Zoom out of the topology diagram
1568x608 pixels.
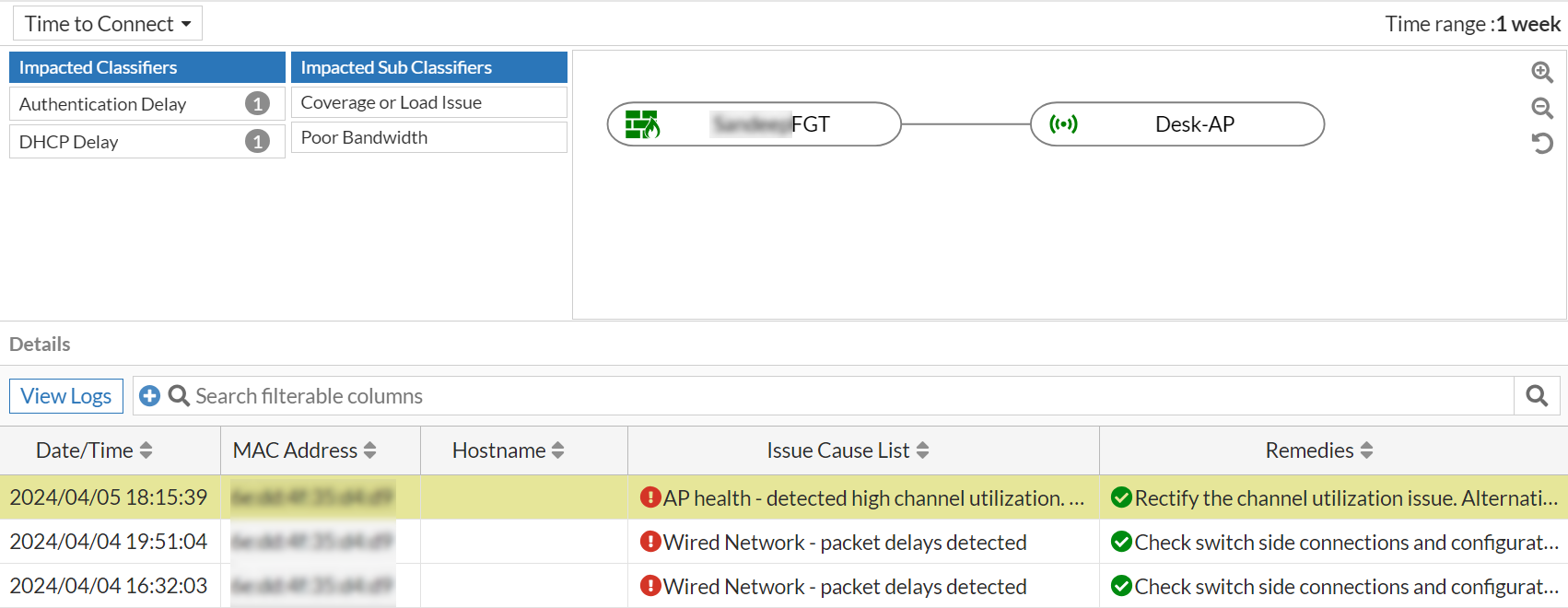click(1542, 108)
